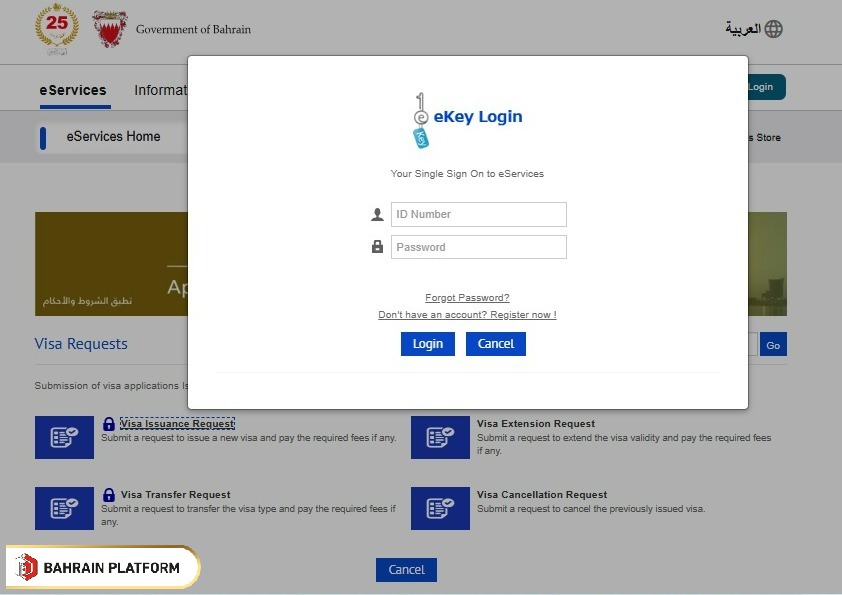Select eServices Home menu item
Viewport: 842px width, 595px height.
click(x=113, y=137)
